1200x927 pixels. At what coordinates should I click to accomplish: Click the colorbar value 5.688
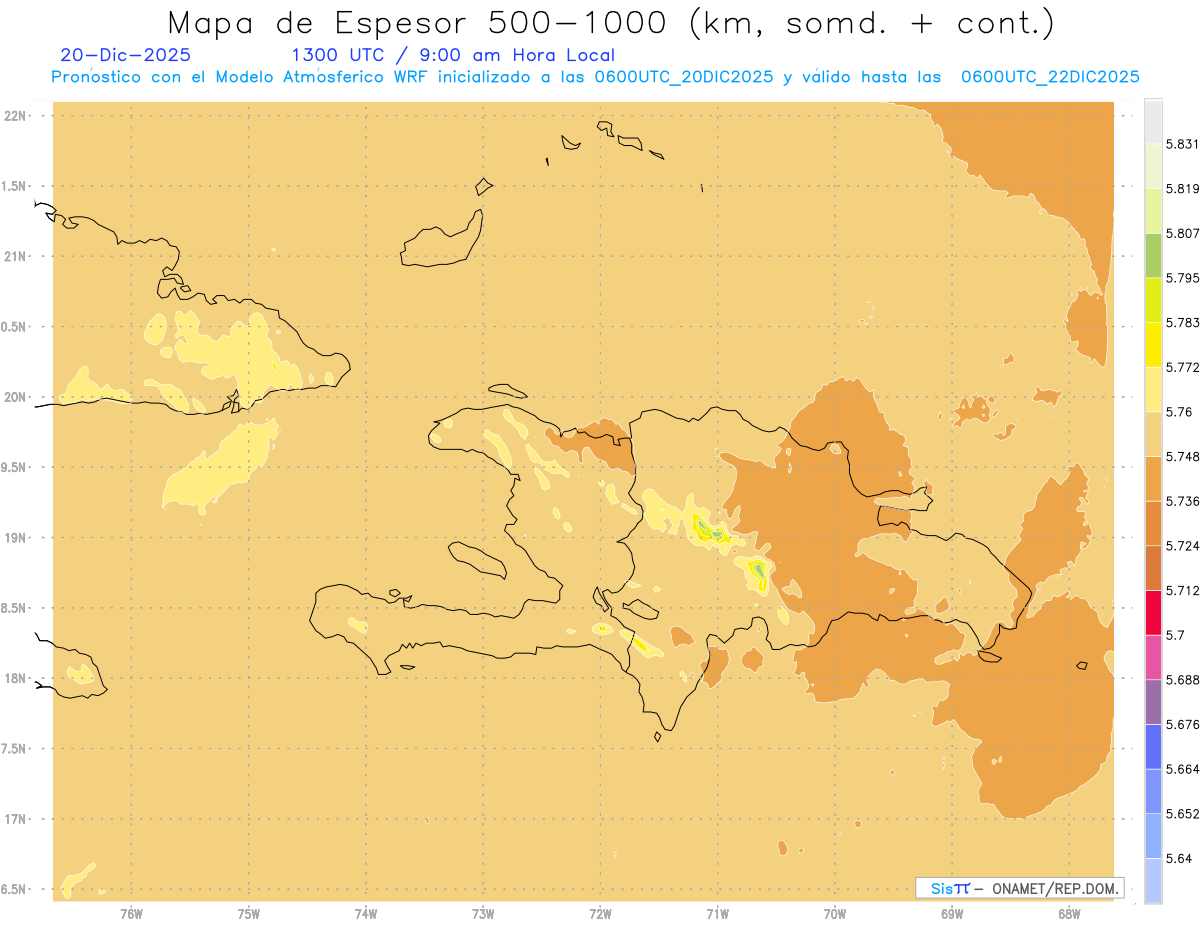[1183, 680]
